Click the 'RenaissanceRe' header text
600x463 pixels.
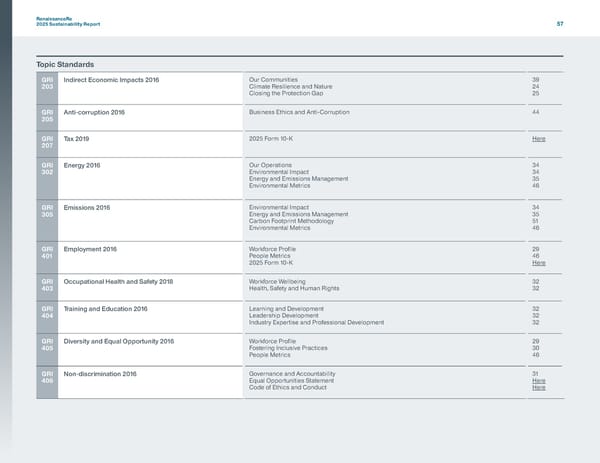pyautogui.click(x=54, y=19)
